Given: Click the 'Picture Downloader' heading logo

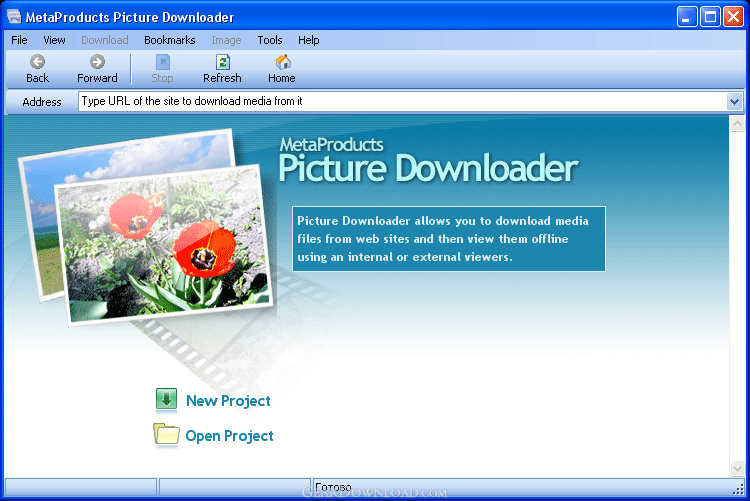Looking at the screenshot, I should point(428,168).
